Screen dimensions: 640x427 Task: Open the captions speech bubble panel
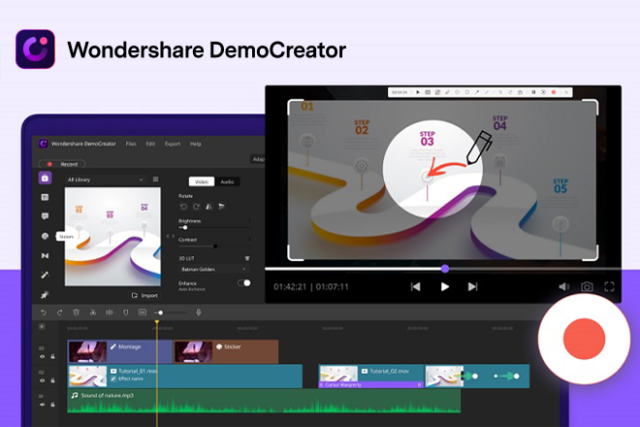coord(45,216)
